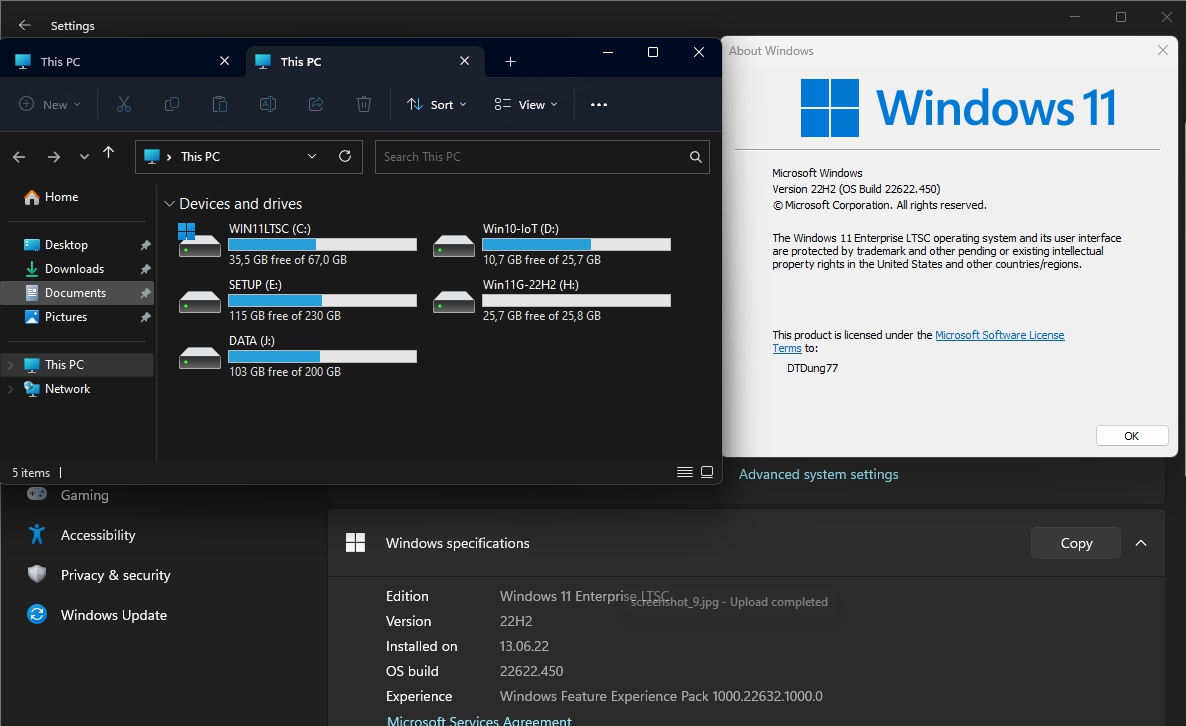Screen dimensions: 1186x726
Task: Click the Share icon in Explorer toolbar
Action: (315, 104)
